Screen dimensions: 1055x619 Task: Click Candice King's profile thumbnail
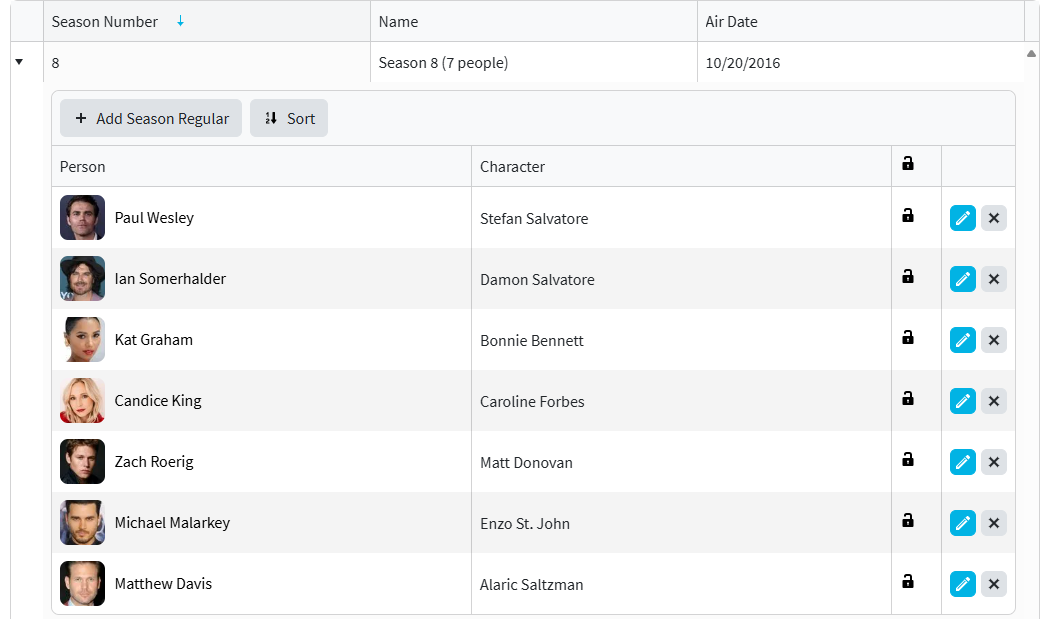tap(82, 401)
